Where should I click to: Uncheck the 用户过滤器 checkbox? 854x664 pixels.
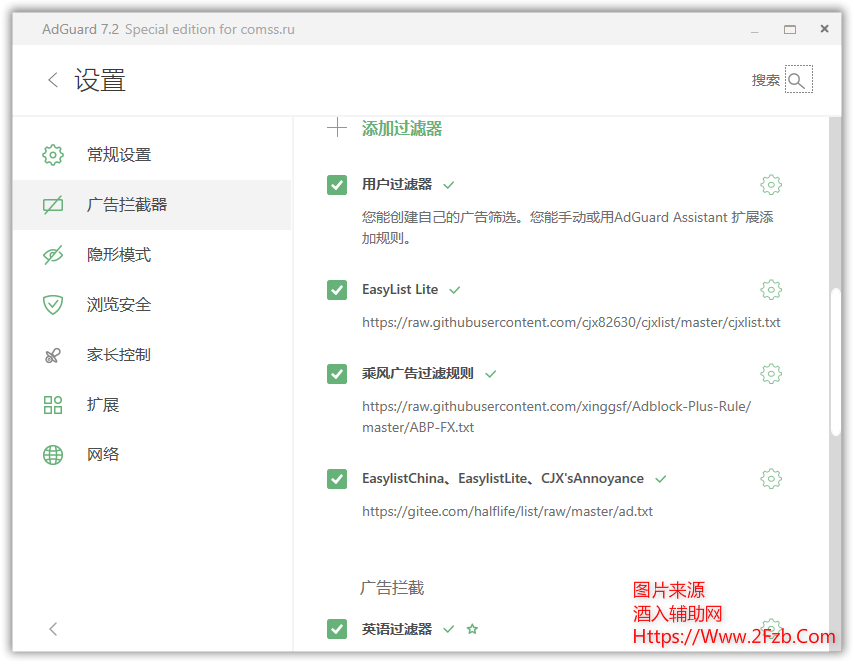337,185
